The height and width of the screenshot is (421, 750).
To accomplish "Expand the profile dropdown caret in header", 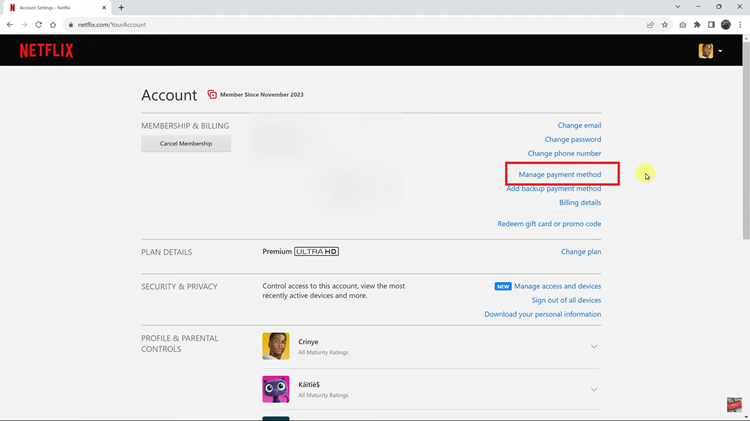I will 720,51.
